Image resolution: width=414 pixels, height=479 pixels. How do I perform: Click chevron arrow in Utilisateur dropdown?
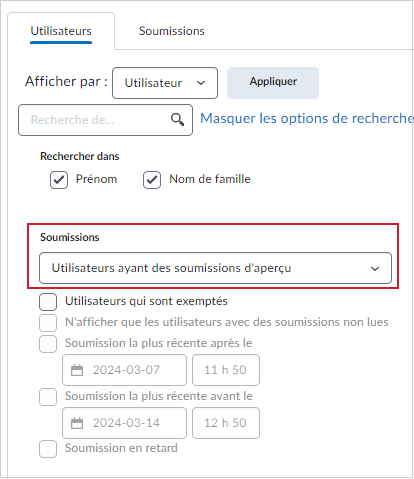201,83
